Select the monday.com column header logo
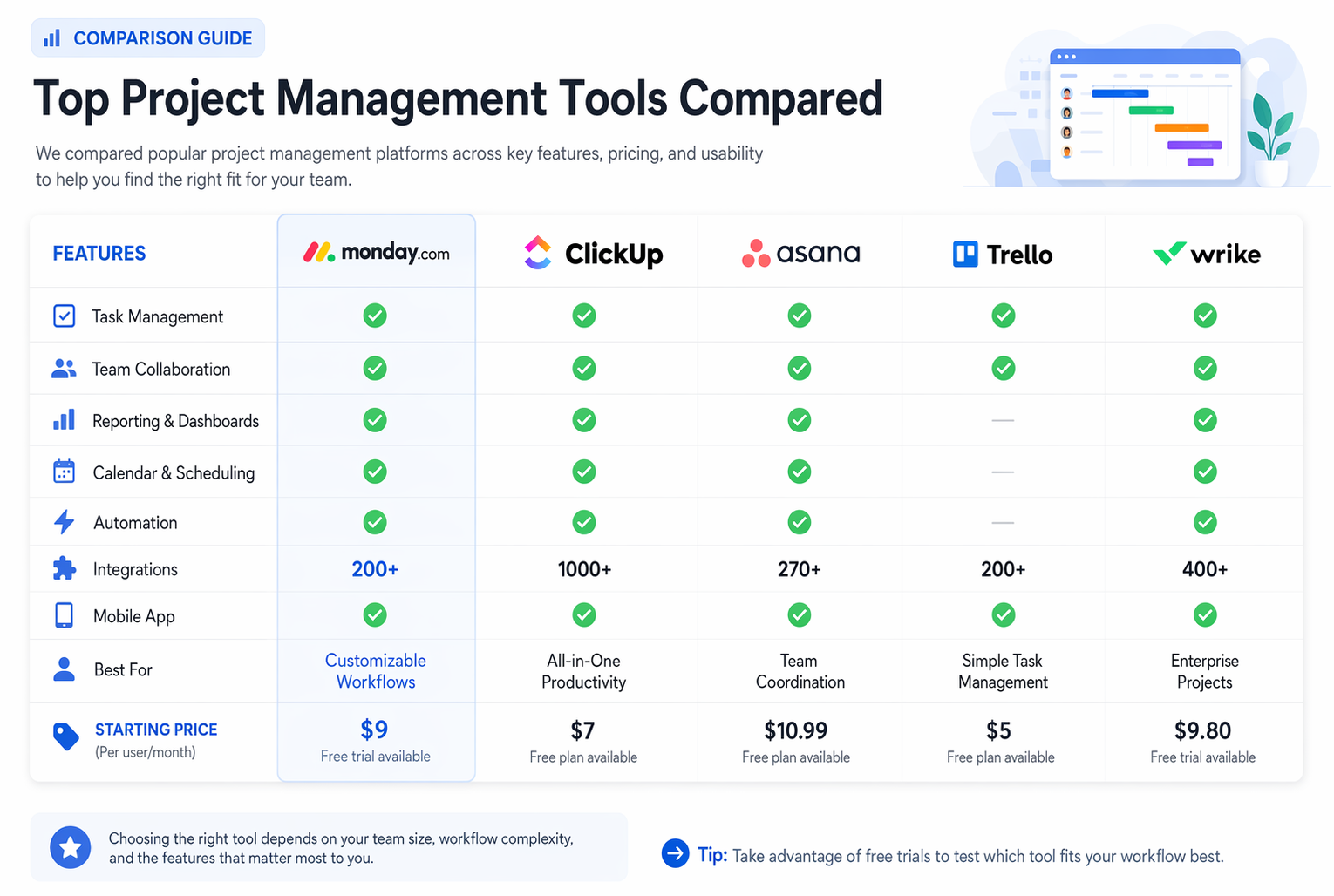Screen dimensions: 1334x896 tap(377, 253)
